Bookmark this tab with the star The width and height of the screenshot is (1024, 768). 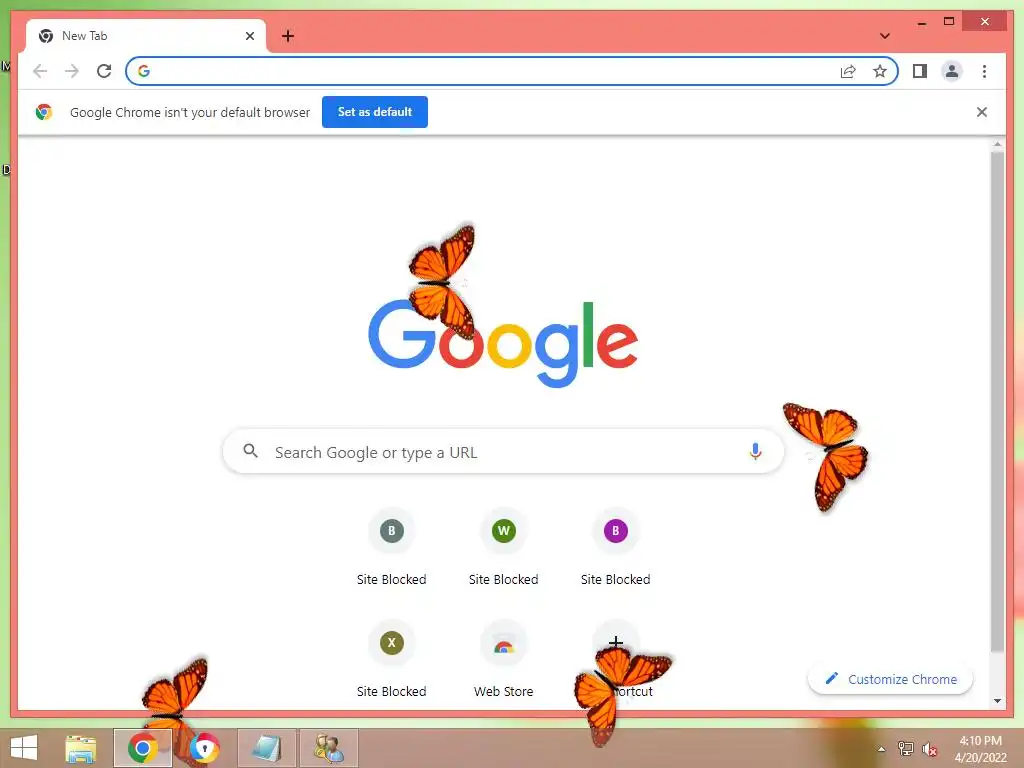pyautogui.click(x=880, y=71)
